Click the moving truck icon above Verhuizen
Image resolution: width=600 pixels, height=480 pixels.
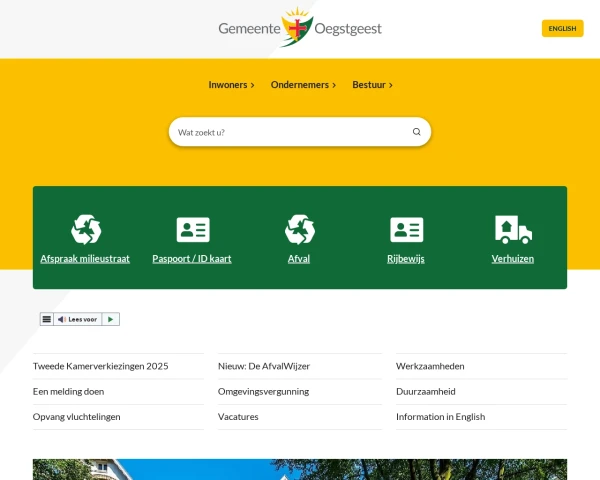(512, 230)
